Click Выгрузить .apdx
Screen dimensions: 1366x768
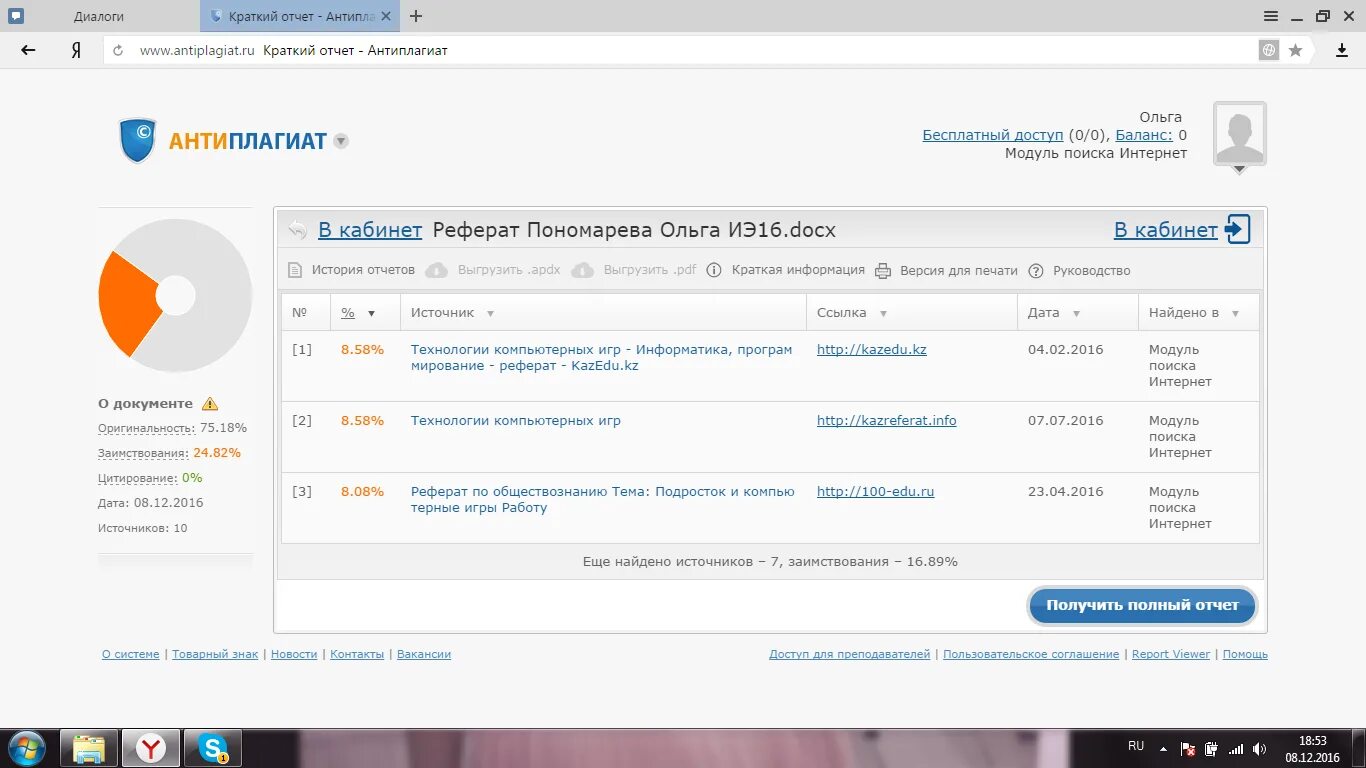point(509,270)
